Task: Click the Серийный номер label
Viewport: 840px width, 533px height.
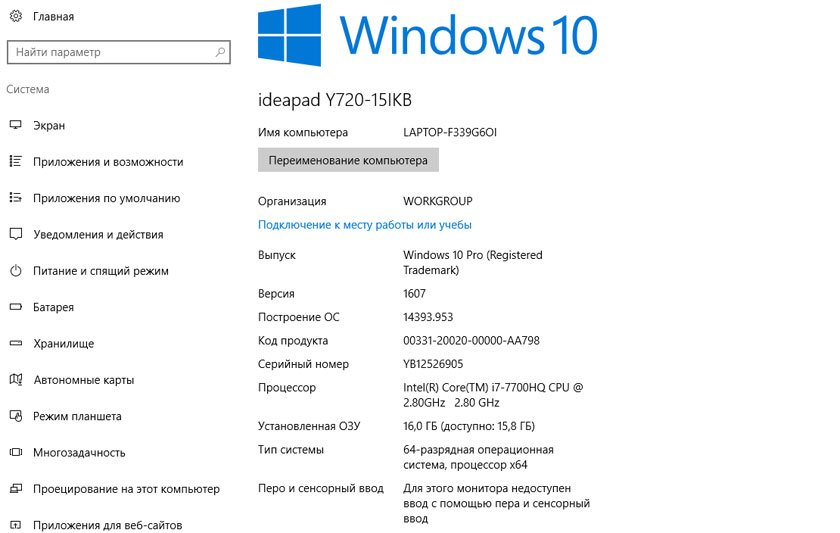Action: click(x=303, y=364)
